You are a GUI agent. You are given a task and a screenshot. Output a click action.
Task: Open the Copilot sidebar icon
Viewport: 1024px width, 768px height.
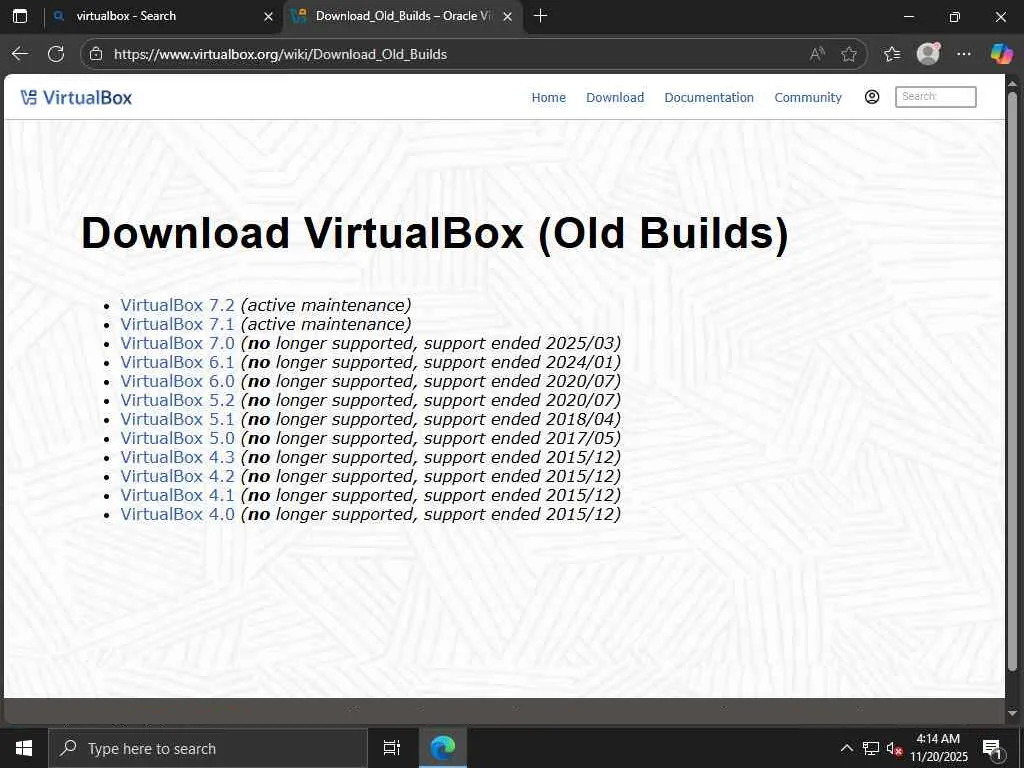coord(1000,54)
